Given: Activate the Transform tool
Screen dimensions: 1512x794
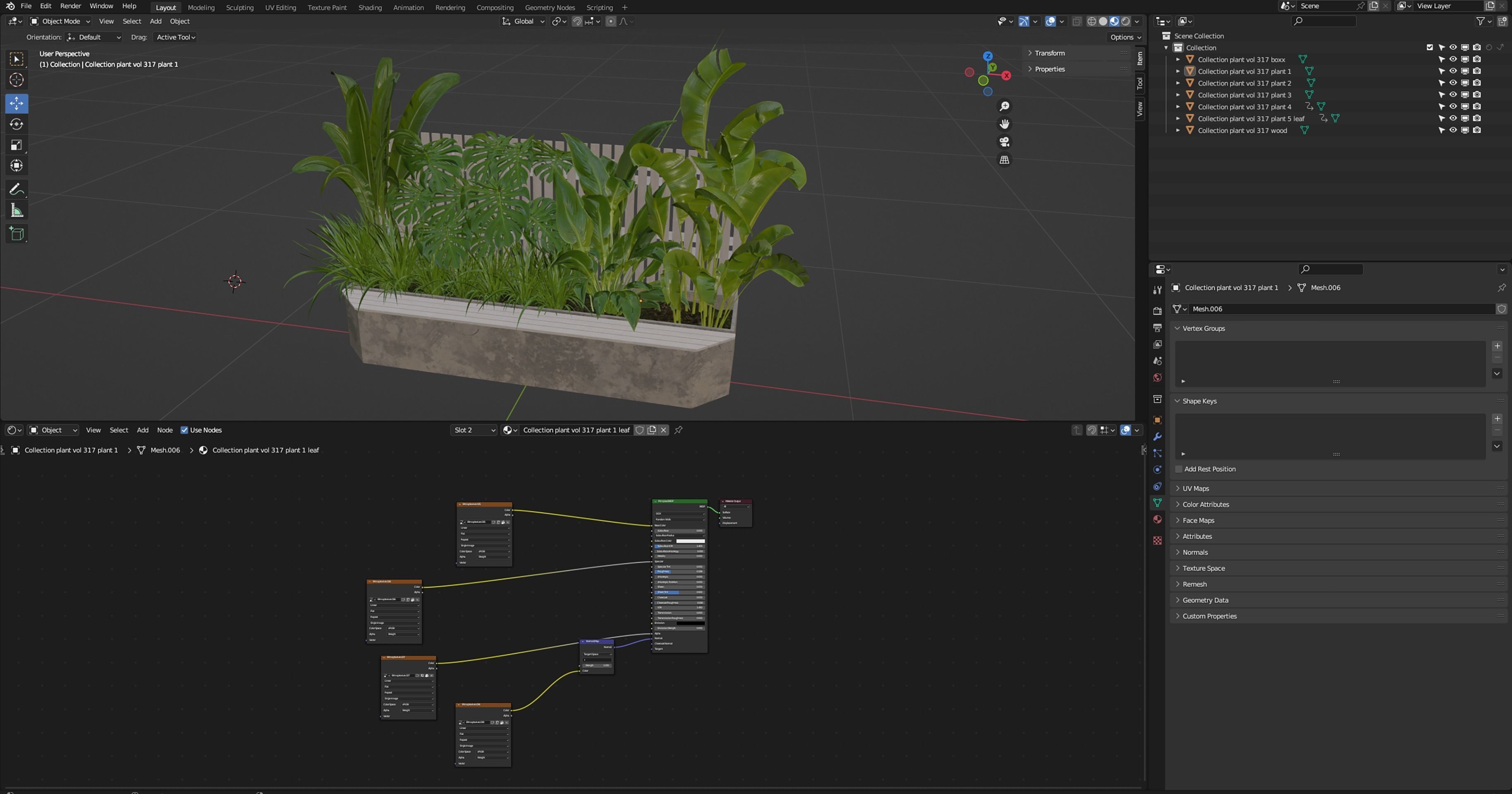Looking at the screenshot, I should click(17, 165).
